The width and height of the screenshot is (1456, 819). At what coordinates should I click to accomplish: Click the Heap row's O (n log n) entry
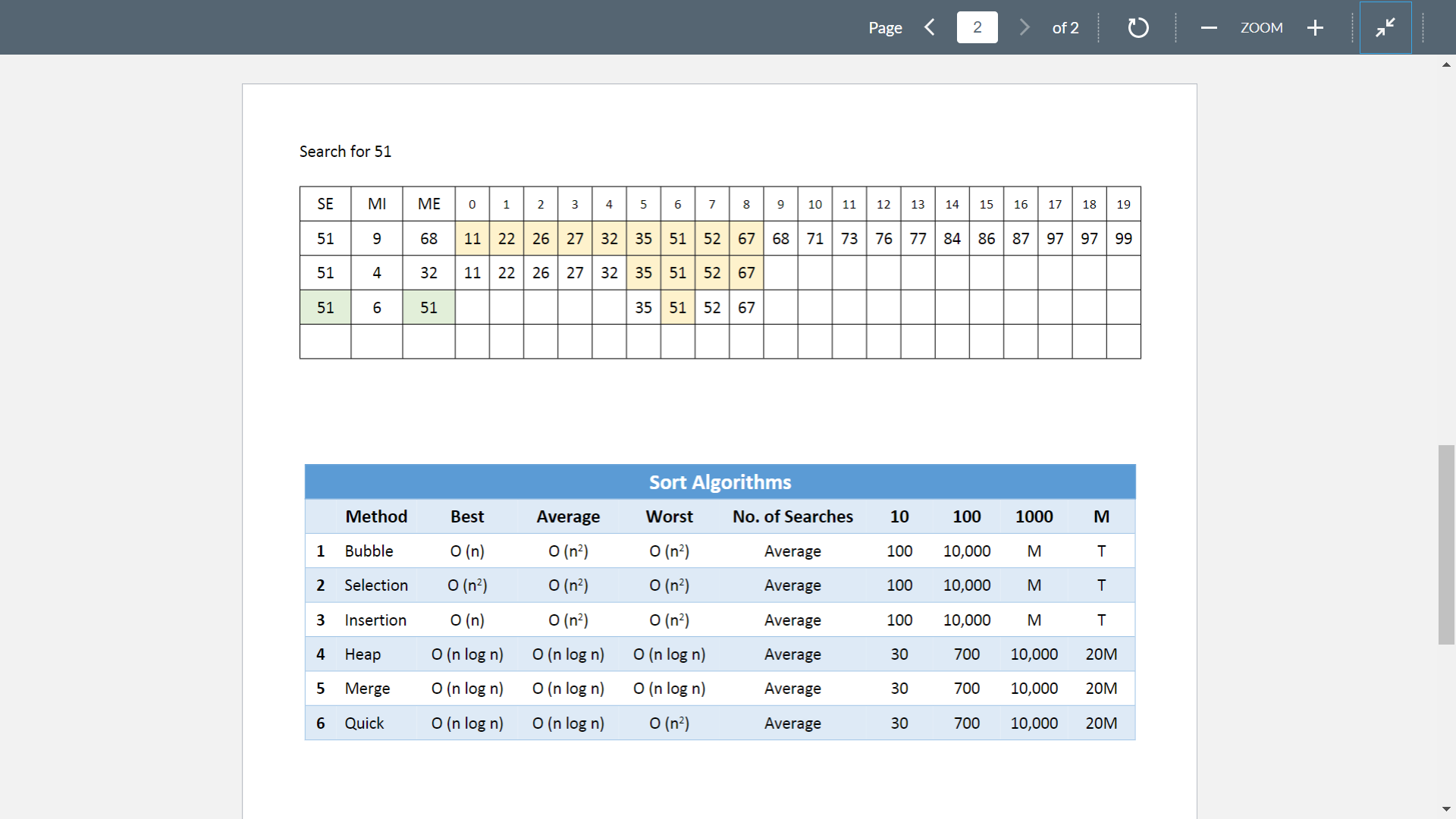(467, 654)
